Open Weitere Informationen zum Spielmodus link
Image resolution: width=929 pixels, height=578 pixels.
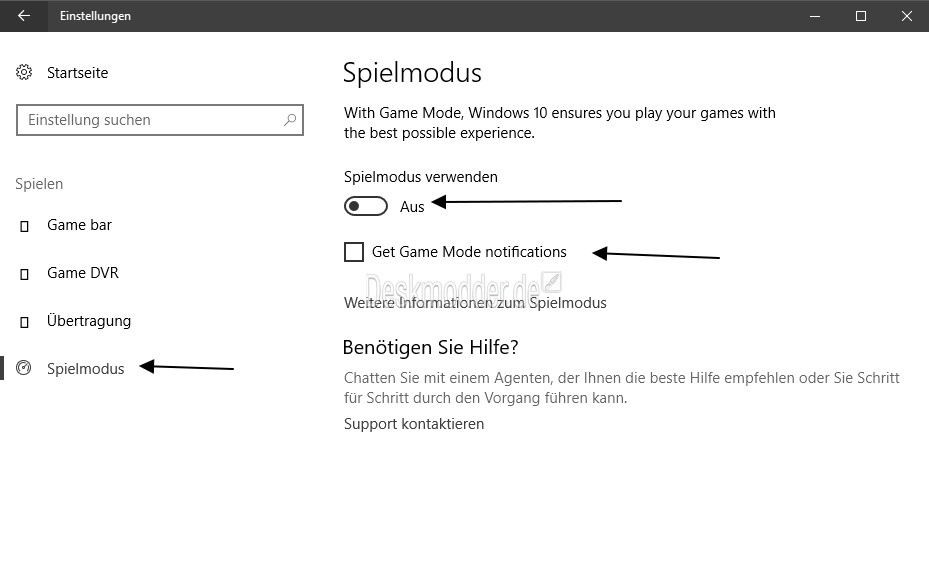(475, 303)
